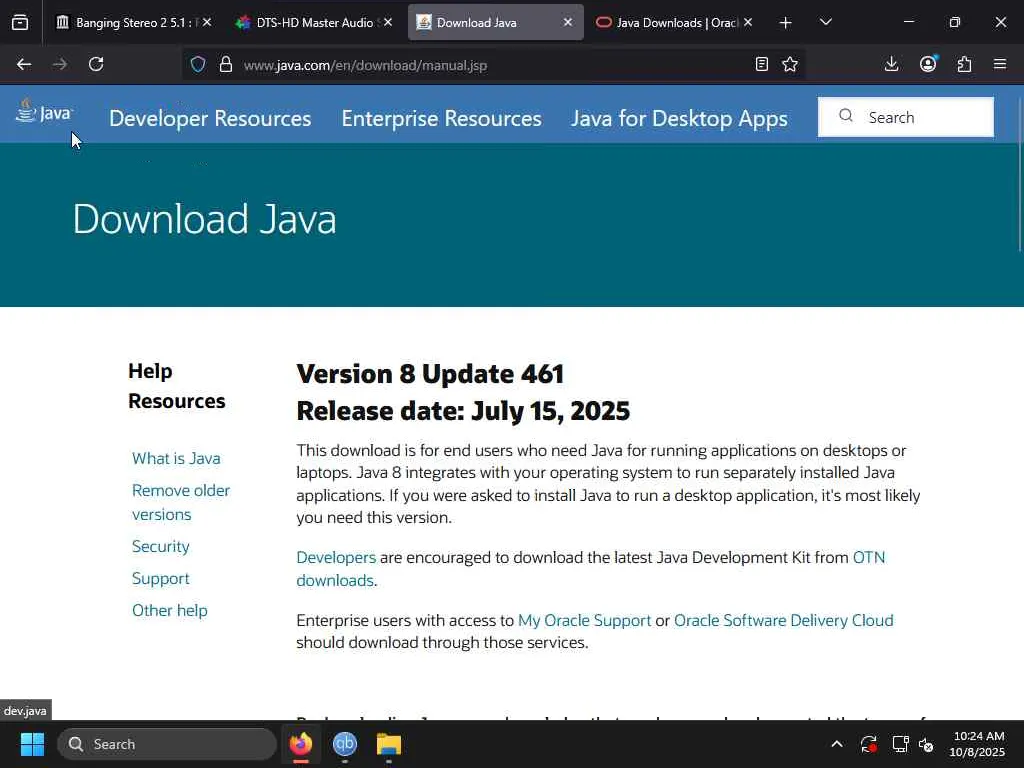Reload the current page
This screenshot has width=1024, height=768.
click(x=96, y=64)
